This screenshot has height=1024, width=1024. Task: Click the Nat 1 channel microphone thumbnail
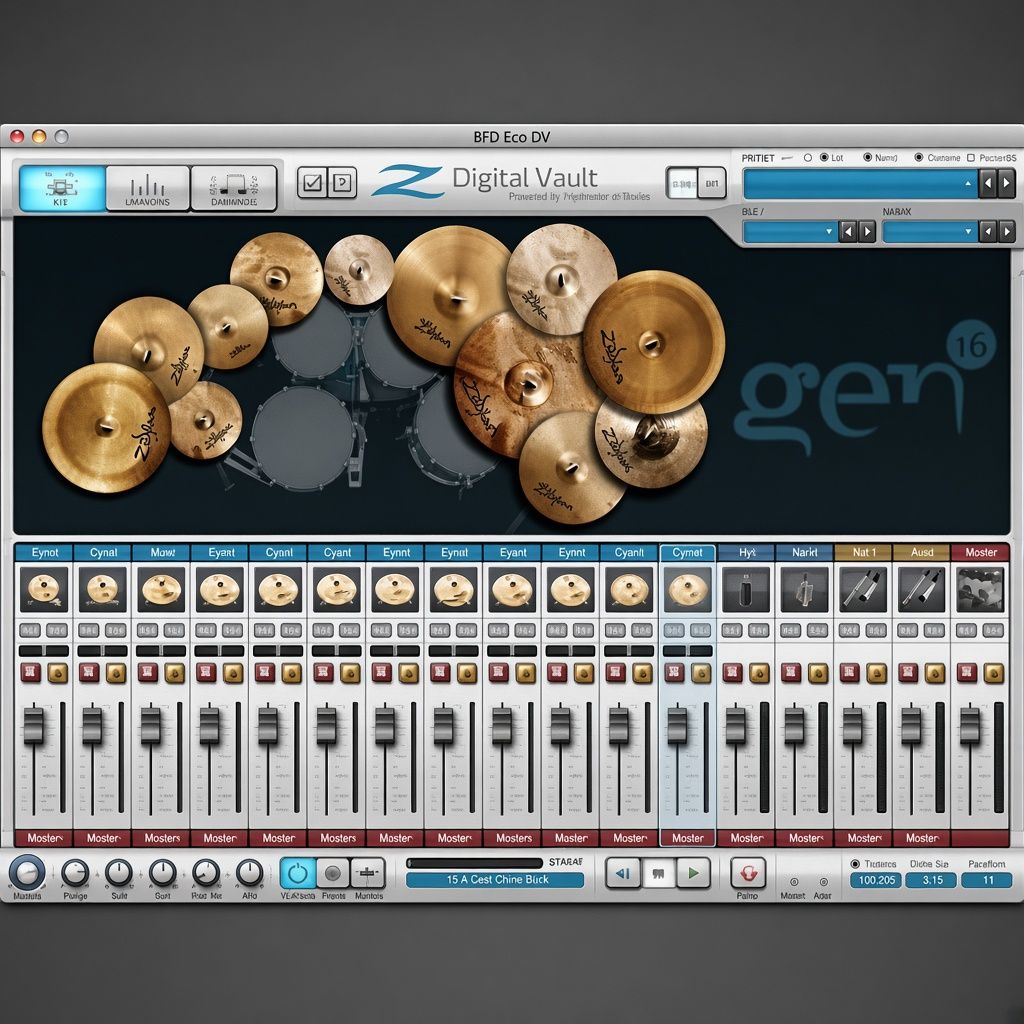click(863, 589)
